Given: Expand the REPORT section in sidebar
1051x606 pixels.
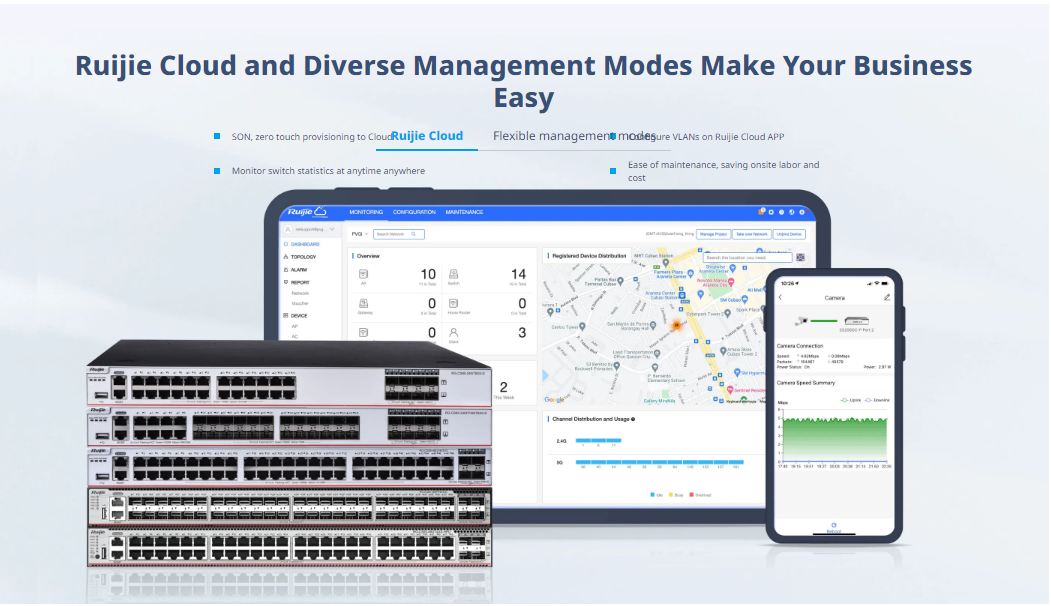Looking at the screenshot, I should coord(300,283).
